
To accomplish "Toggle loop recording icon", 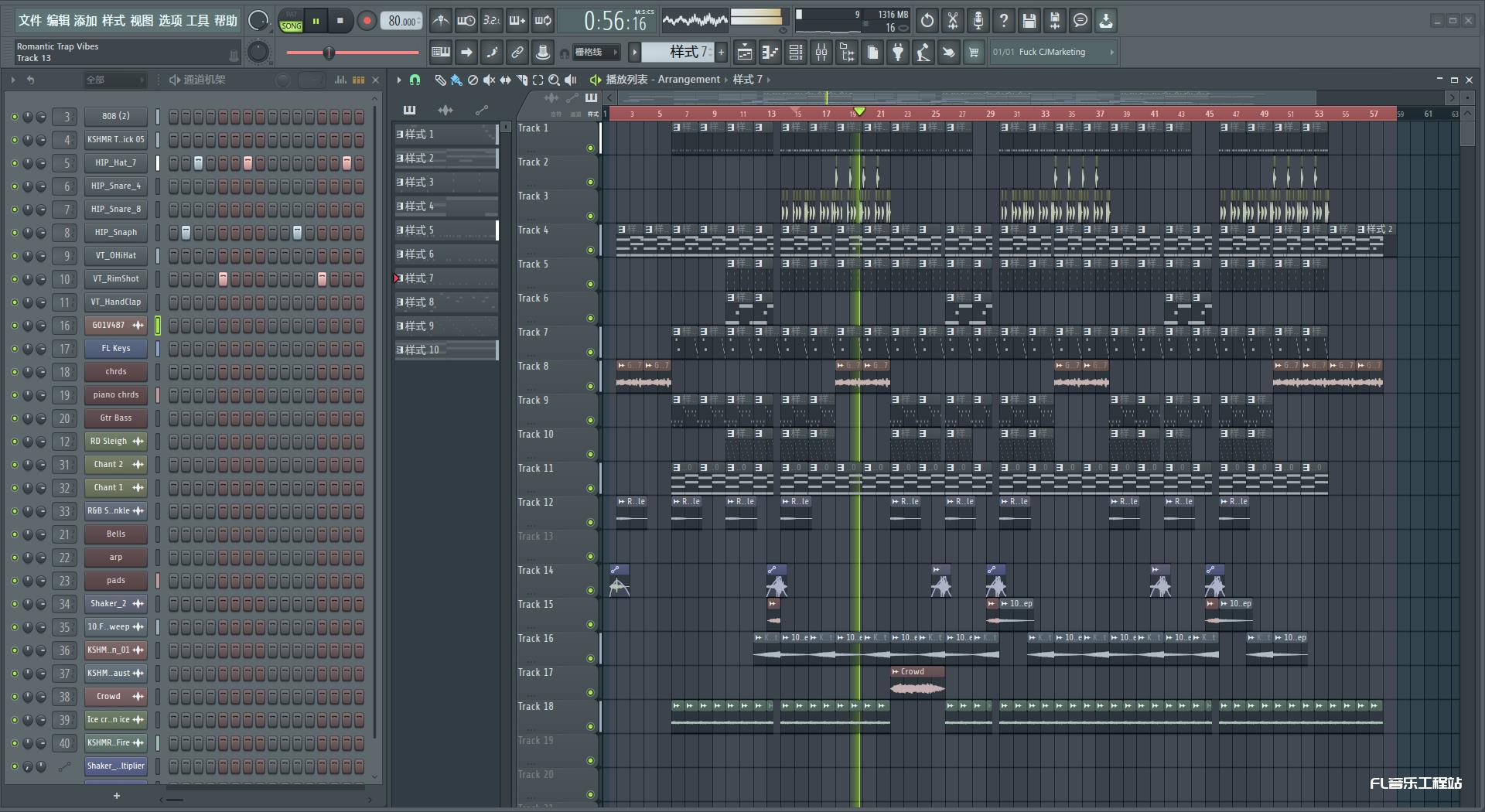I will pos(543,21).
